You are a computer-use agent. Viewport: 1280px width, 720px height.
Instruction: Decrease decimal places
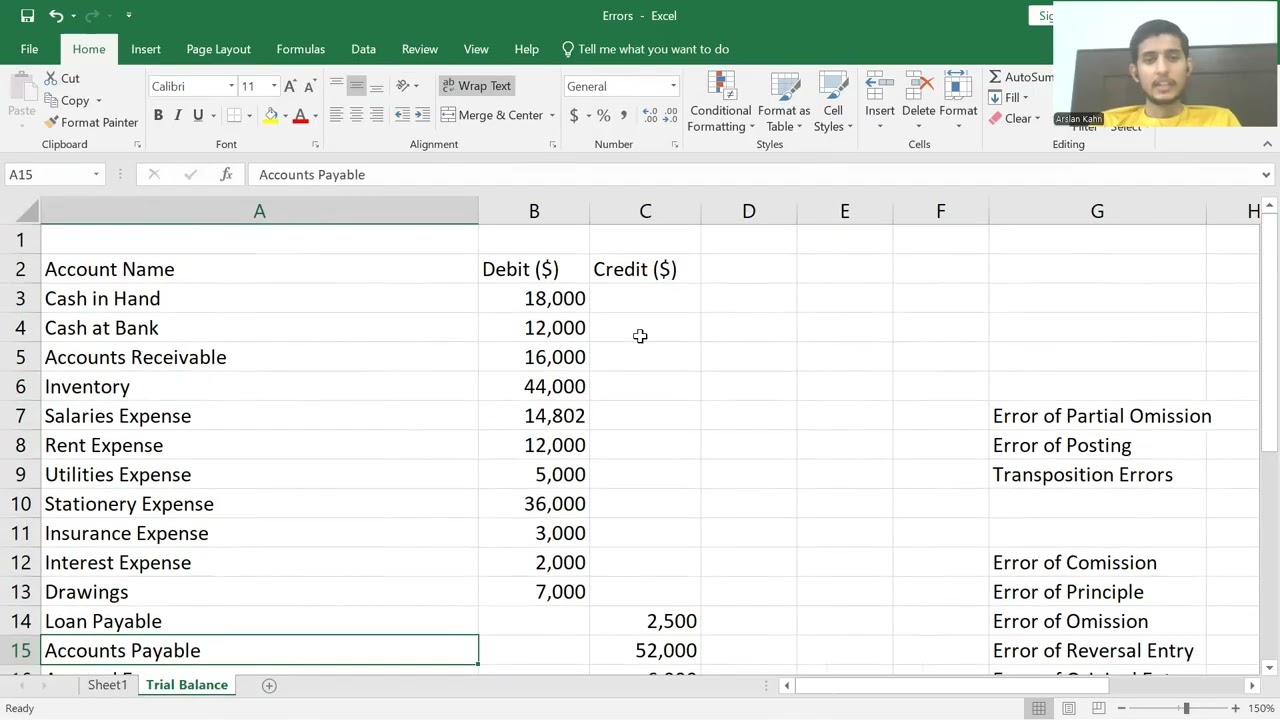click(x=671, y=116)
